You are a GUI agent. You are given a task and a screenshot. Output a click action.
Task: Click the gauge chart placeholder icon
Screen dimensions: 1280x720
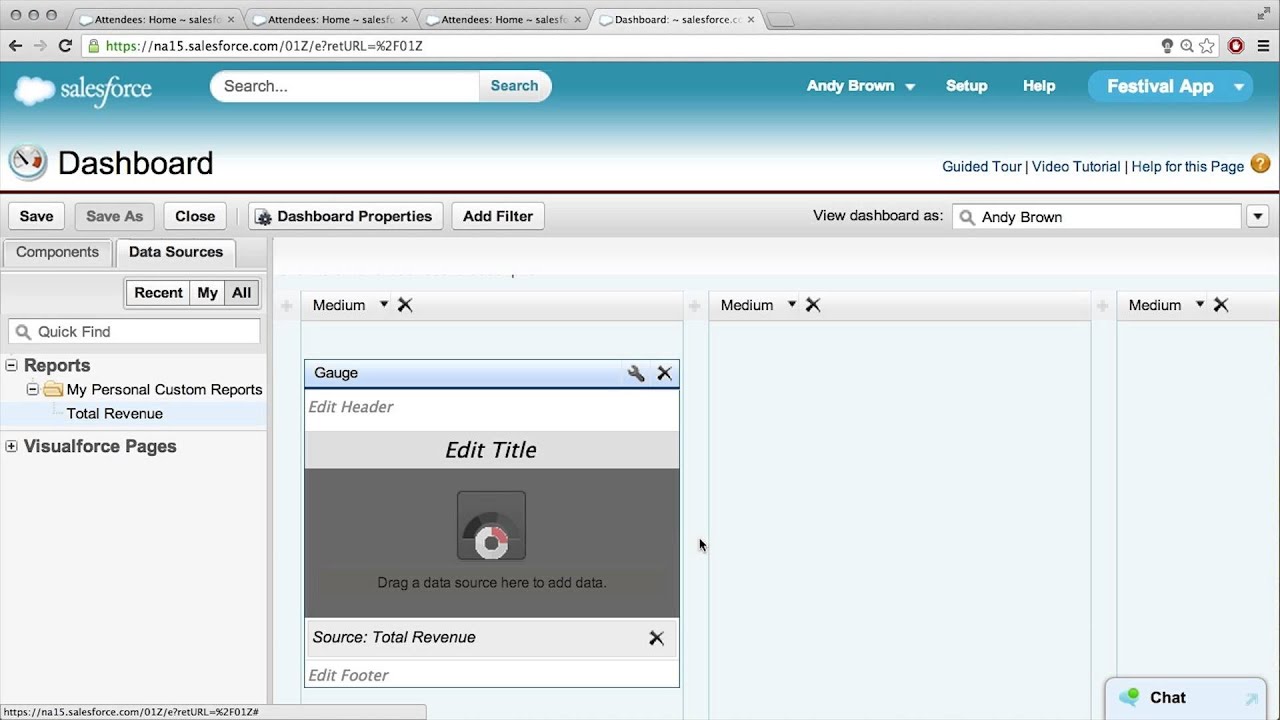pyautogui.click(x=491, y=526)
